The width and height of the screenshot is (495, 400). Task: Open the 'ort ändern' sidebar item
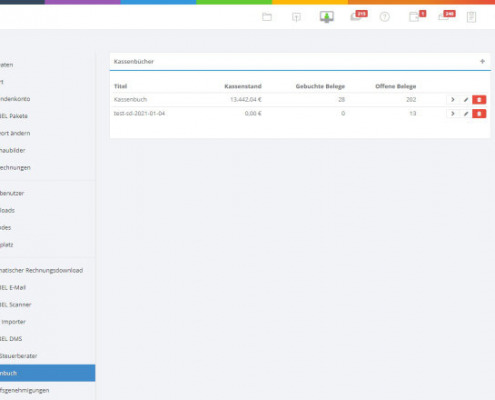pyautogui.click(x=15, y=133)
